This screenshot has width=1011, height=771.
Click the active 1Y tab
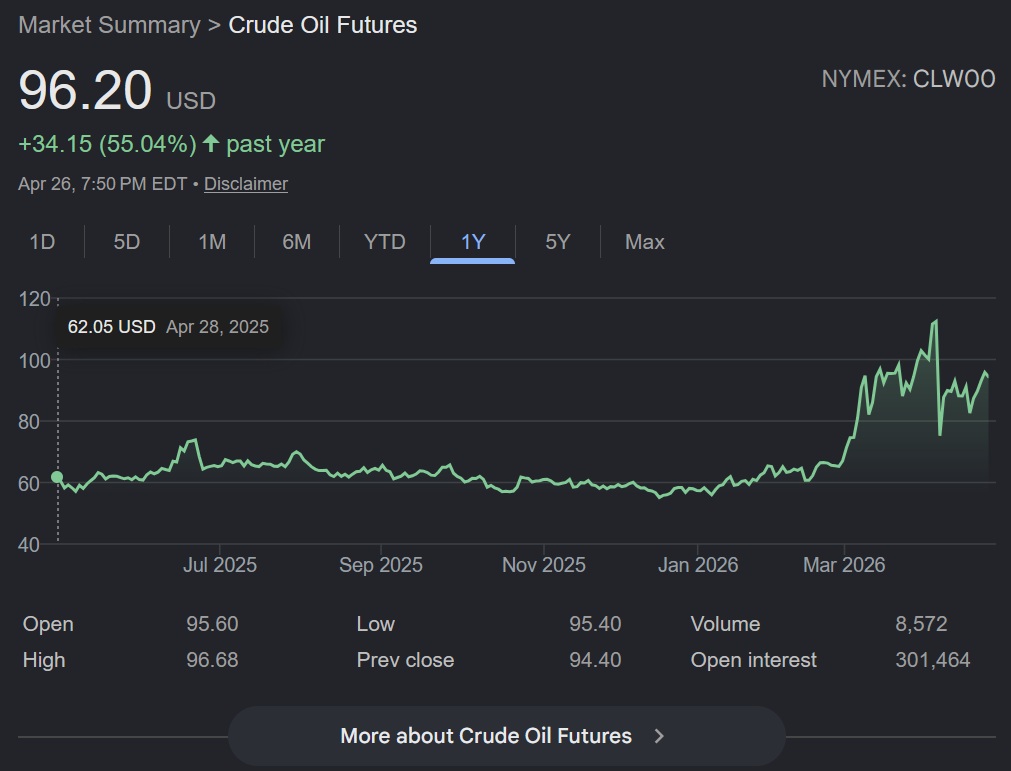click(473, 242)
